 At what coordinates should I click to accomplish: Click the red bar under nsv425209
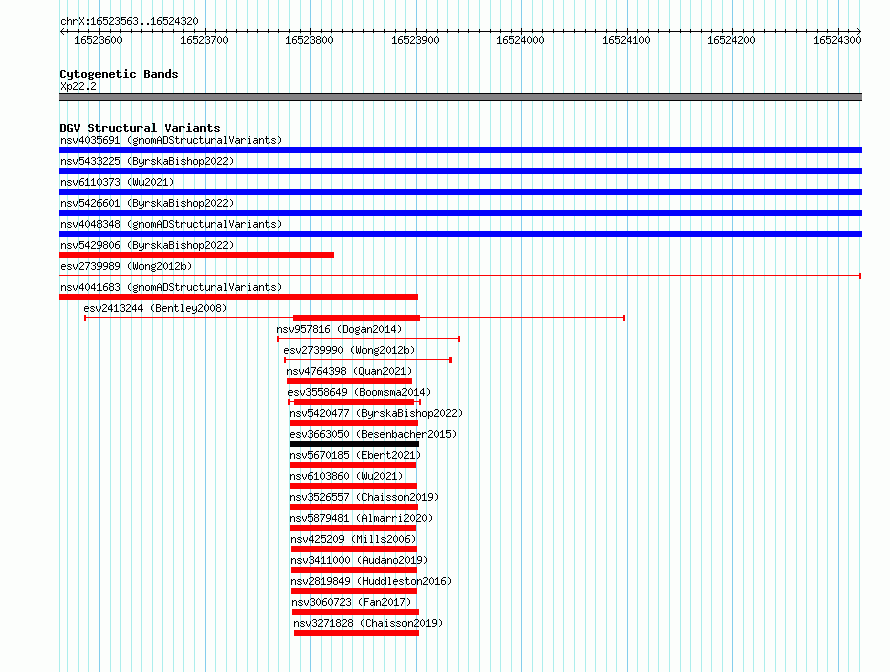coord(354,549)
